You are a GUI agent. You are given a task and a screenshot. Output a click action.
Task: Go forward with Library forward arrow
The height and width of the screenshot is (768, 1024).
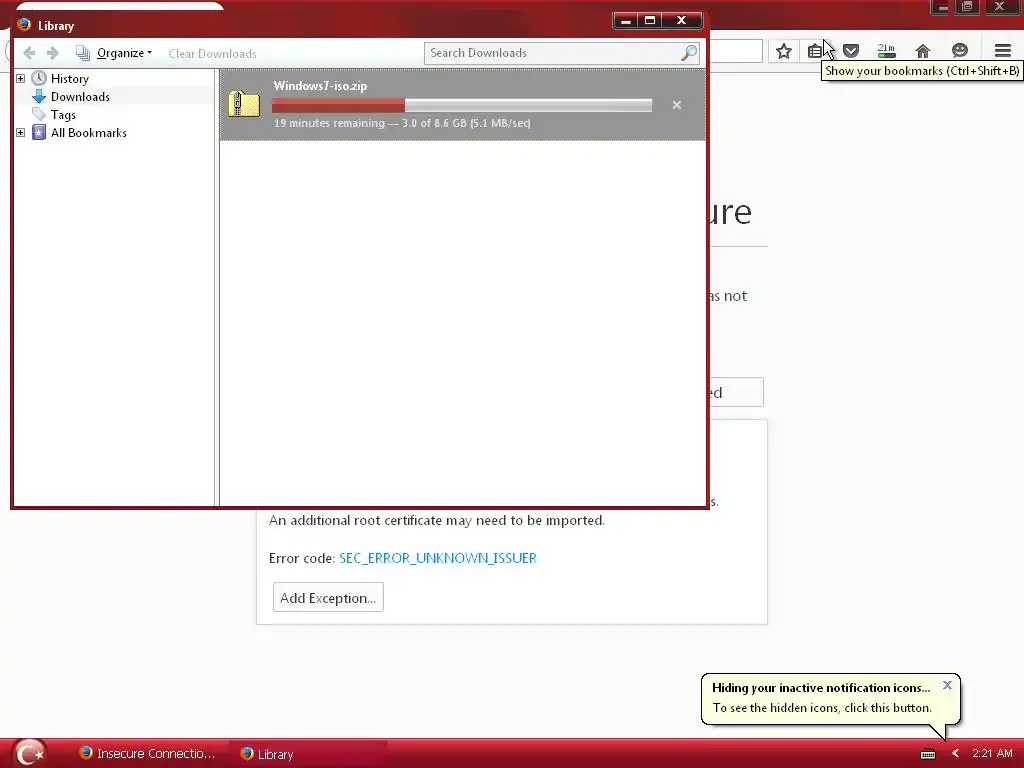point(53,53)
